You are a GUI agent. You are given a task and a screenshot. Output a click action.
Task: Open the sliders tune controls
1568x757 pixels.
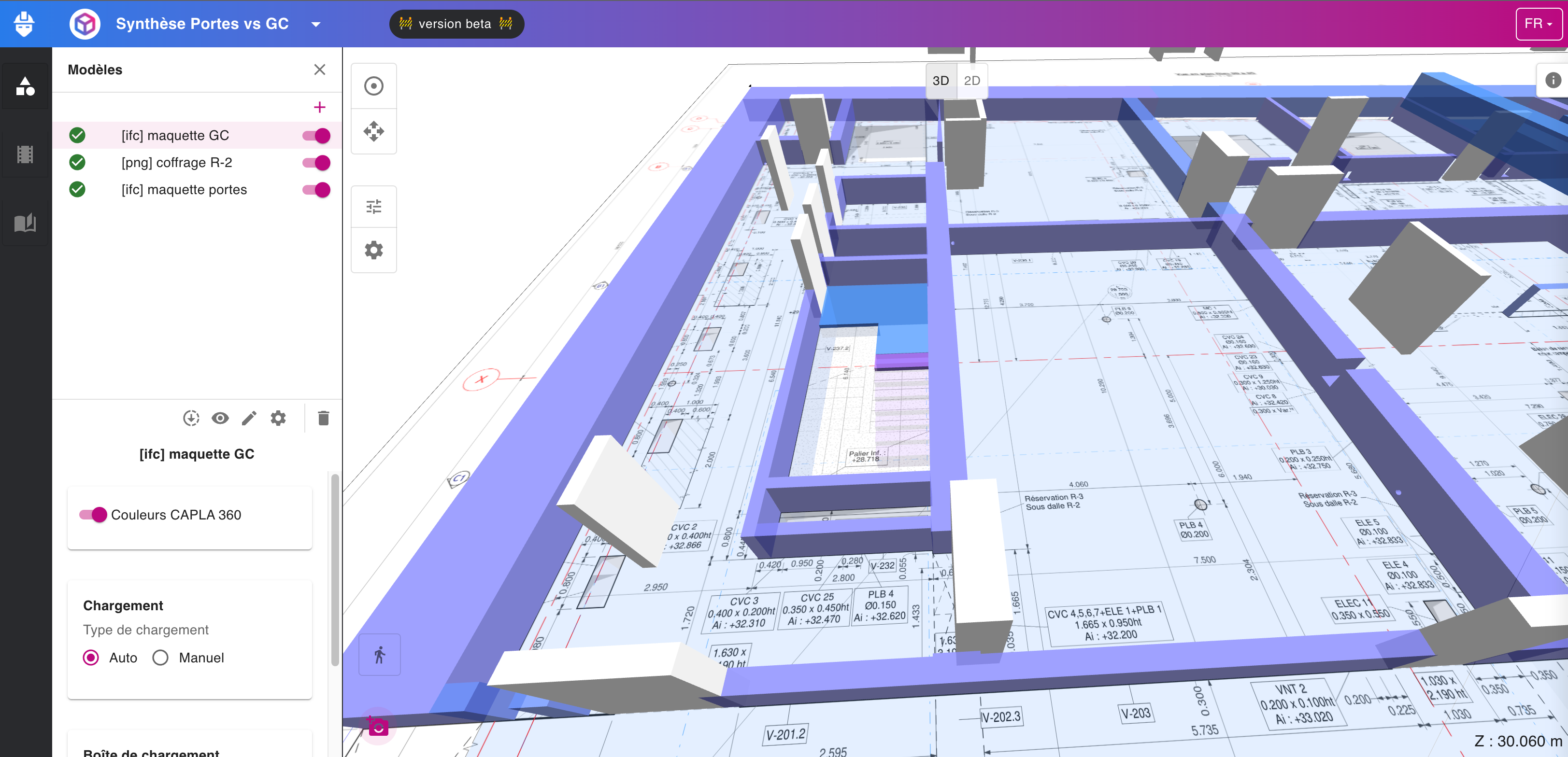tap(374, 207)
